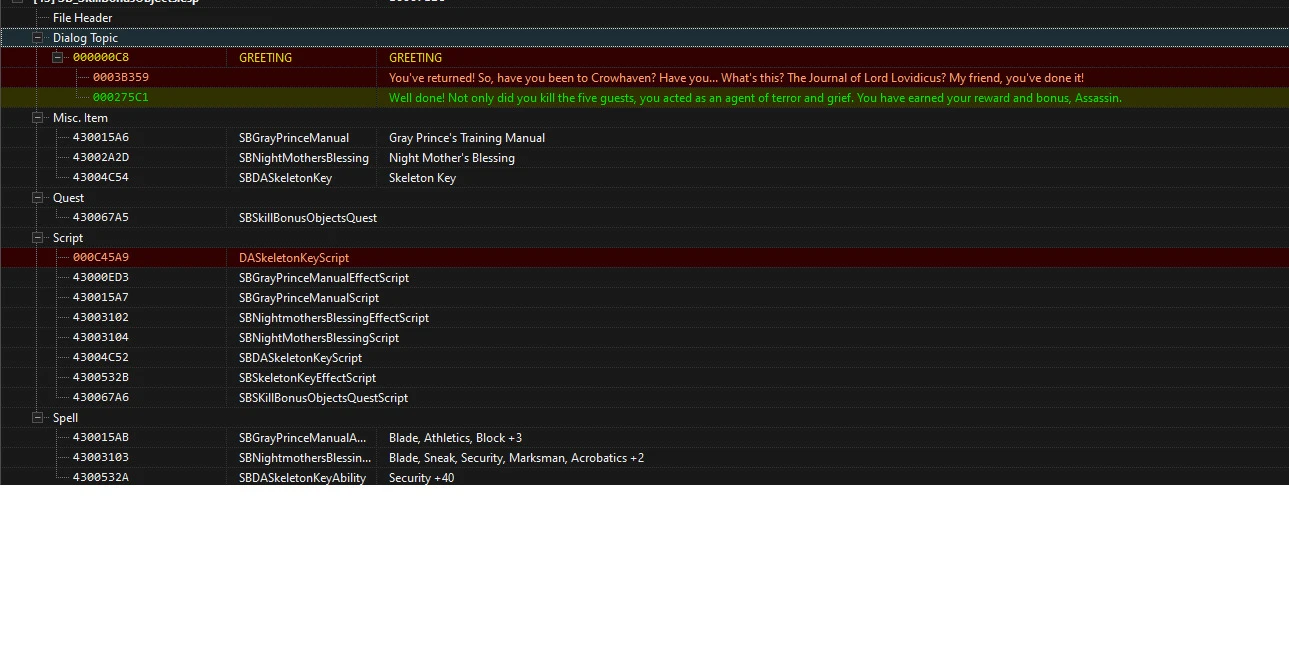Click the SBNightMothersBlessing misc item record

(x=303, y=158)
